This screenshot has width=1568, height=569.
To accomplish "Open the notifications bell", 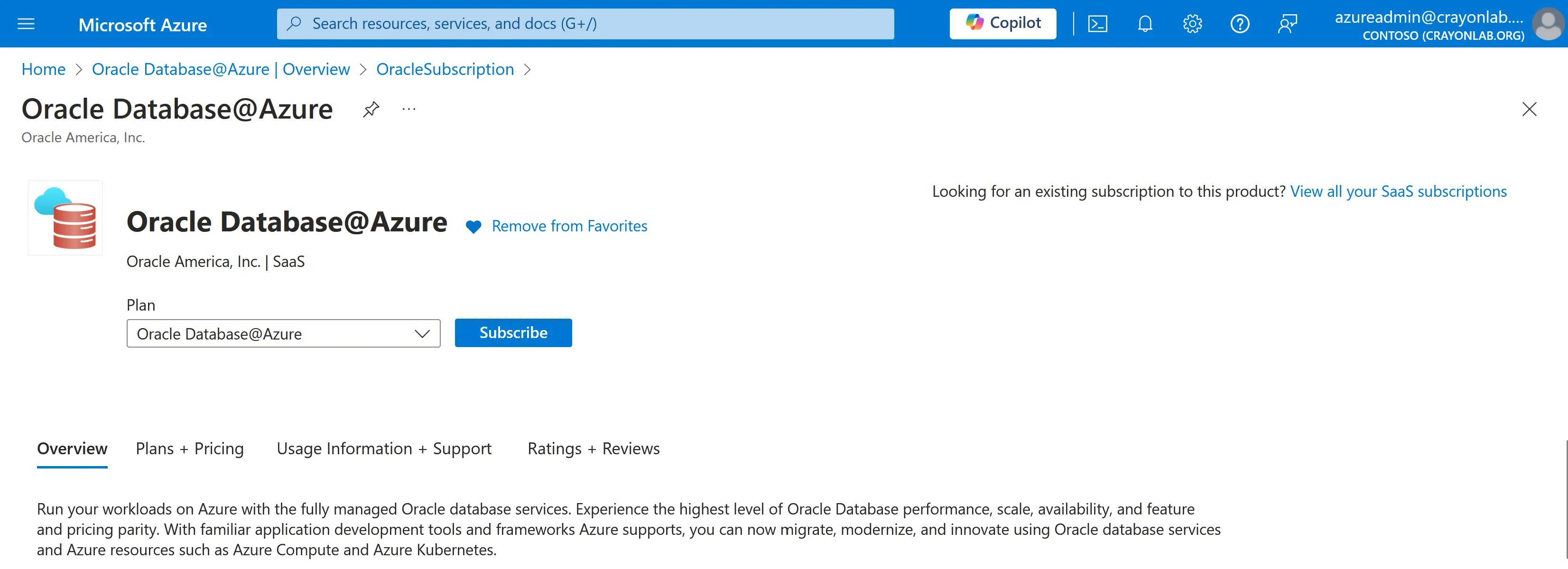I will (x=1145, y=24).
